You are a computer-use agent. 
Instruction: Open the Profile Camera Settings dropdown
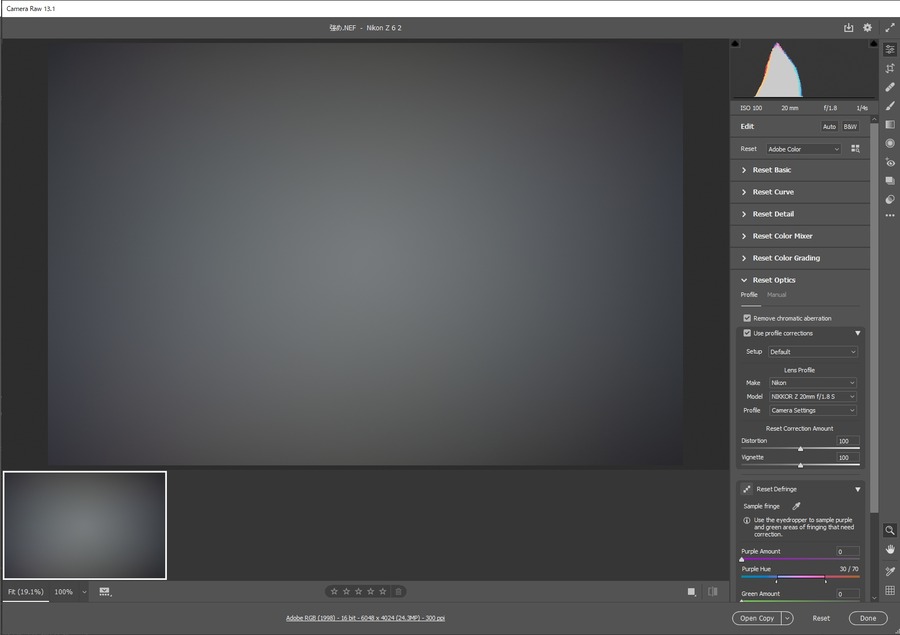click(x=813, y=411)
